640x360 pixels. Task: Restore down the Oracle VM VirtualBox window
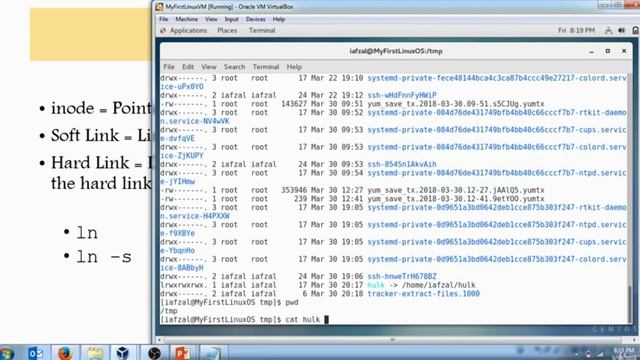(x=618, y=5)
